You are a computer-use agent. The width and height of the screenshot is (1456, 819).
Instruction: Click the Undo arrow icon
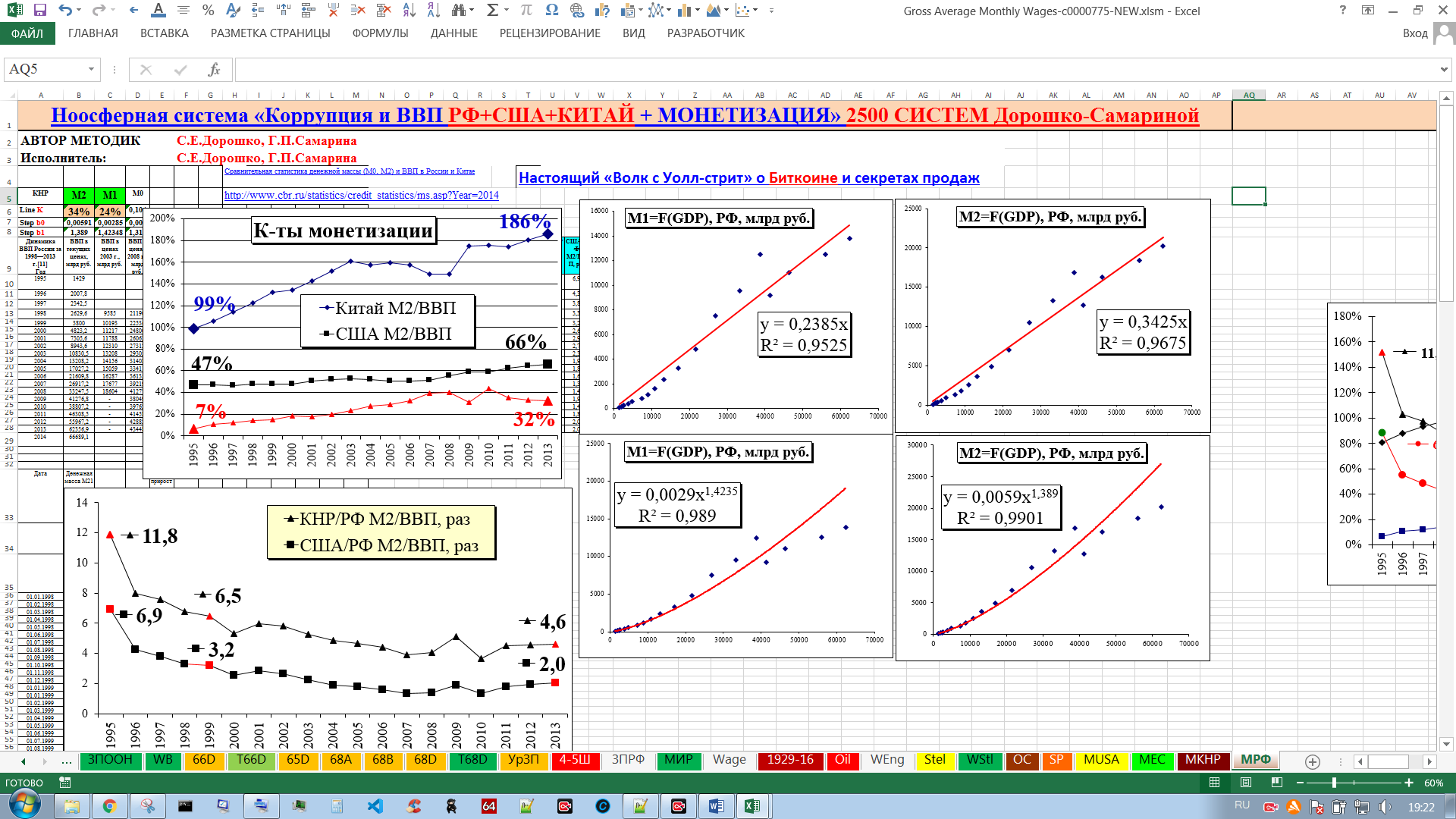coord(65,11)
